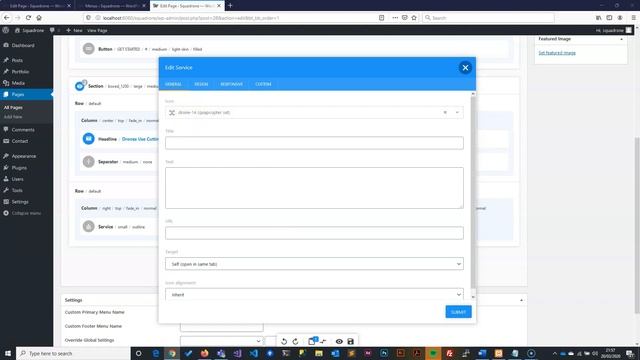Open Posts in the WordPress sidebar
The image size is (640, 360).
coord(17,60)
